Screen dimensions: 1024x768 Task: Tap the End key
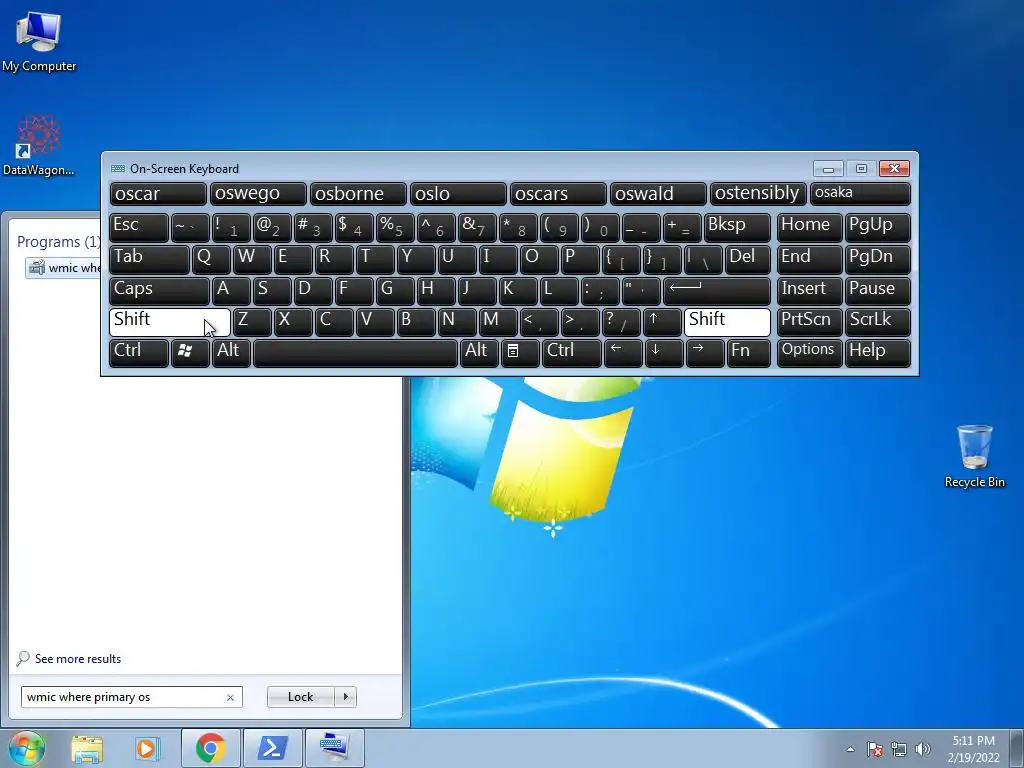809,259
